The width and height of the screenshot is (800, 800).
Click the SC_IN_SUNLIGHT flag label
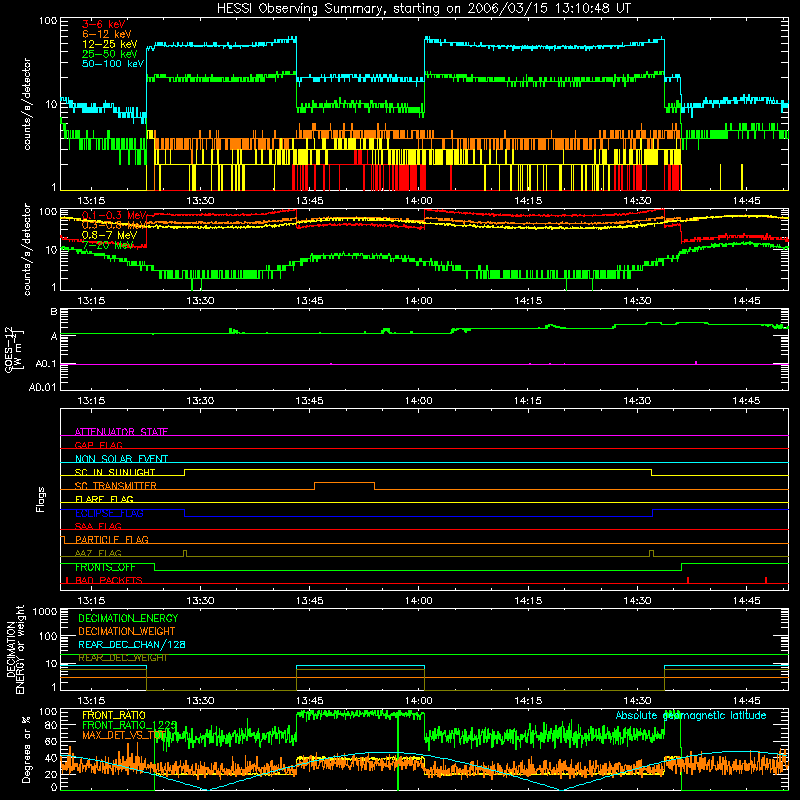115,472
